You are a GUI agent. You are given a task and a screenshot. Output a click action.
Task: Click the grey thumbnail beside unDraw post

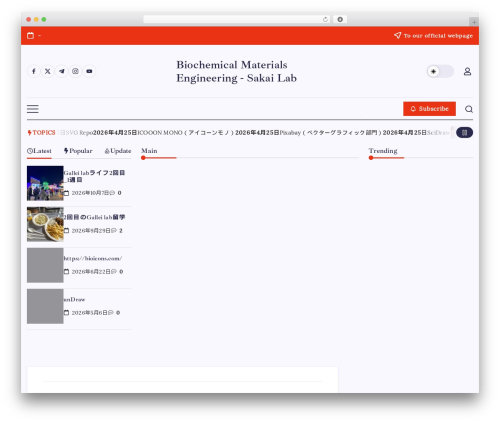[45, 306]
